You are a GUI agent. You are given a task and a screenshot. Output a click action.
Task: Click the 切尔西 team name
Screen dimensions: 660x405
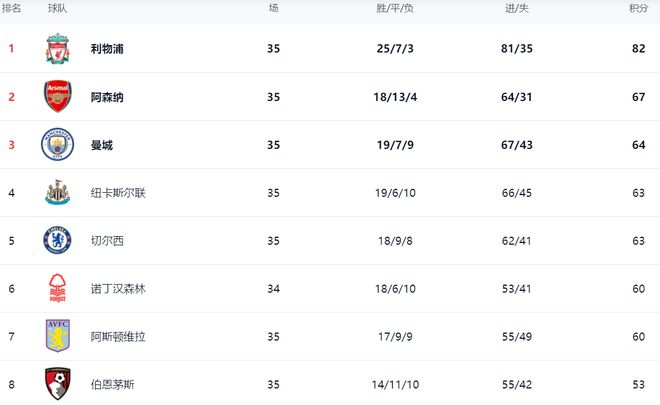107,241
